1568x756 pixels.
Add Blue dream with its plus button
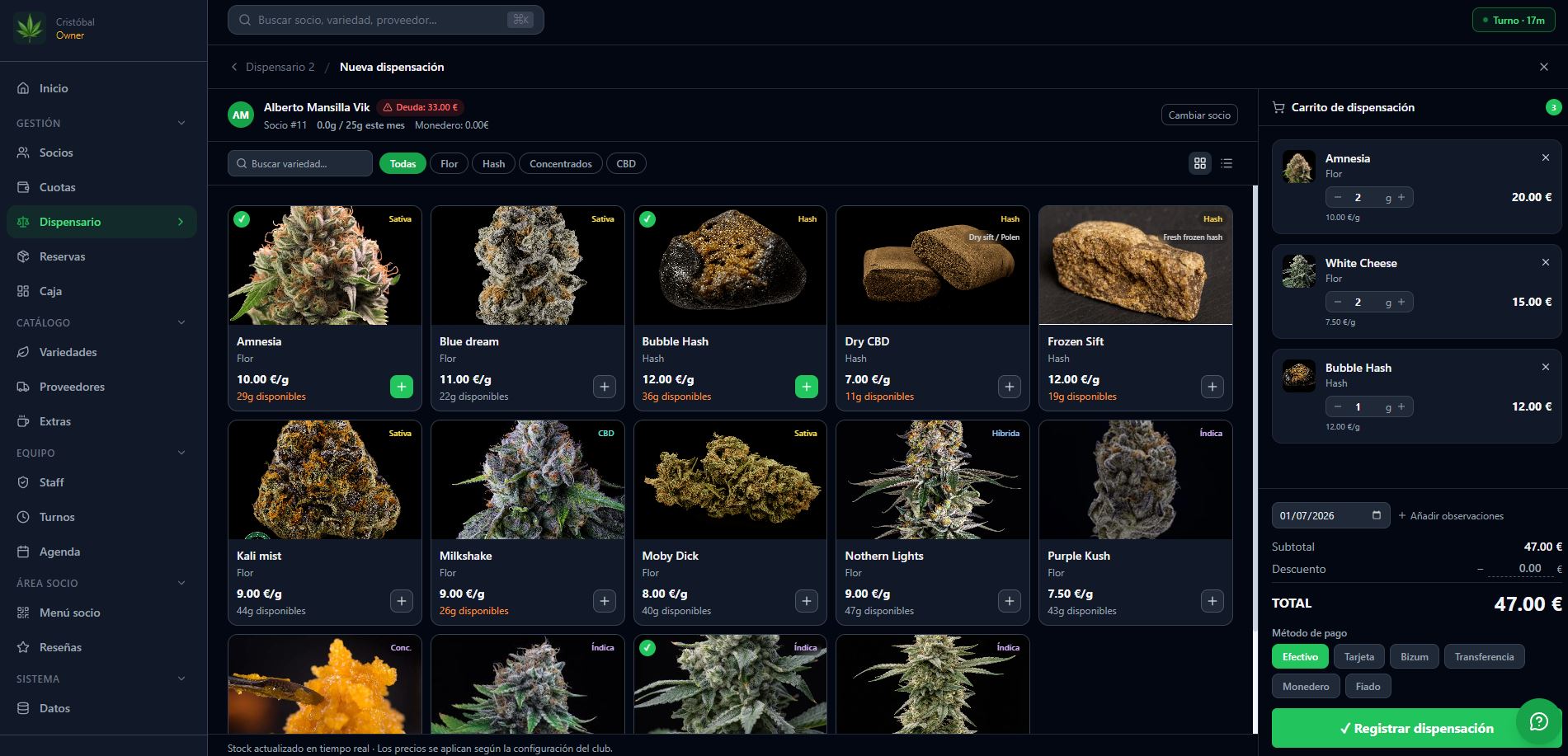click(605, 387)
